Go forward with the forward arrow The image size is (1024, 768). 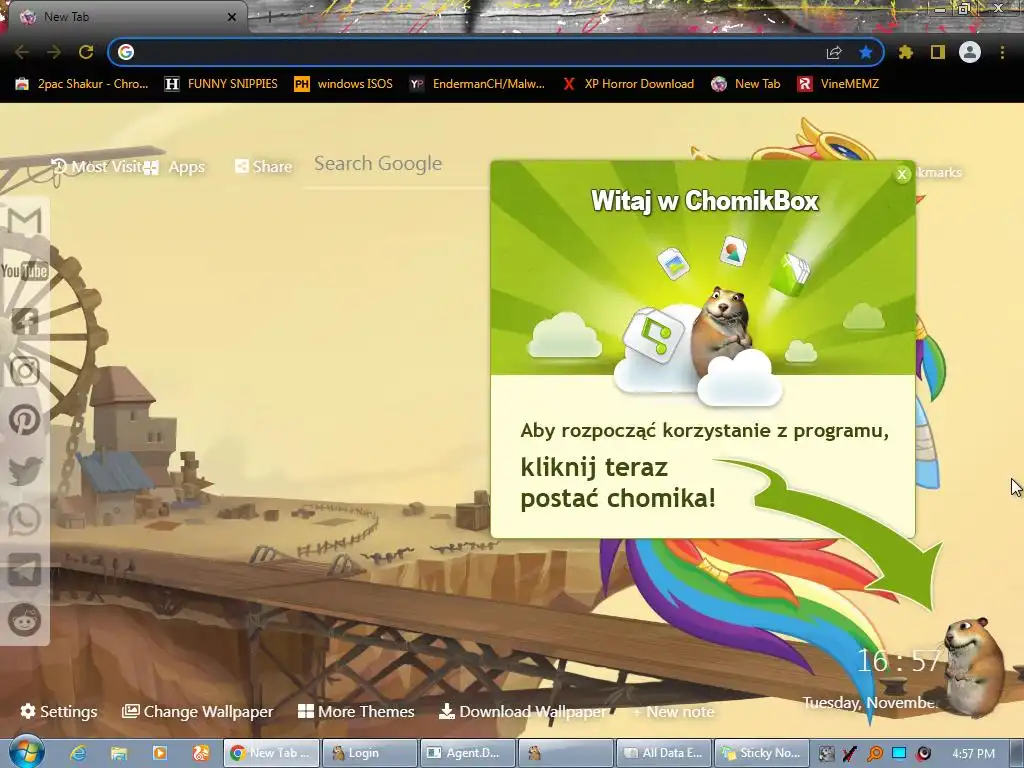[54, 52]
